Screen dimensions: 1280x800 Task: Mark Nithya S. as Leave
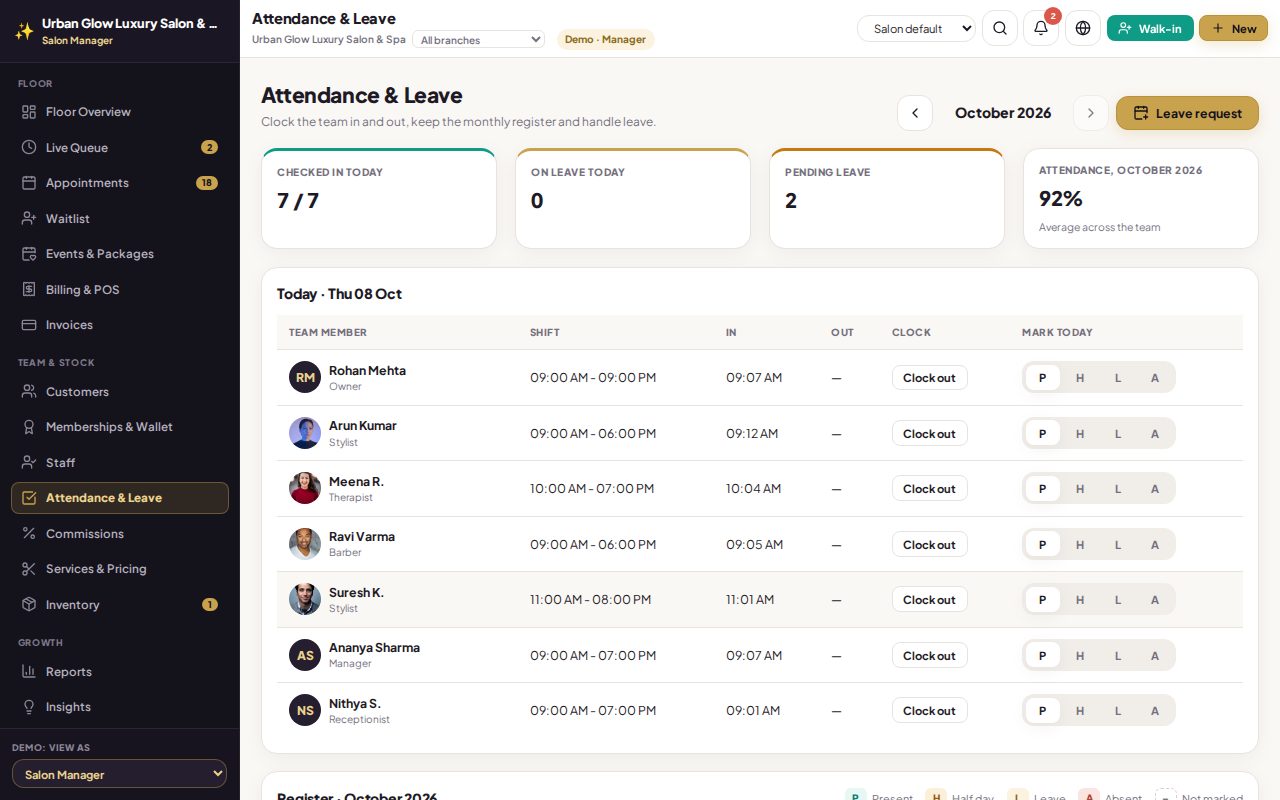pos(1118,711)
